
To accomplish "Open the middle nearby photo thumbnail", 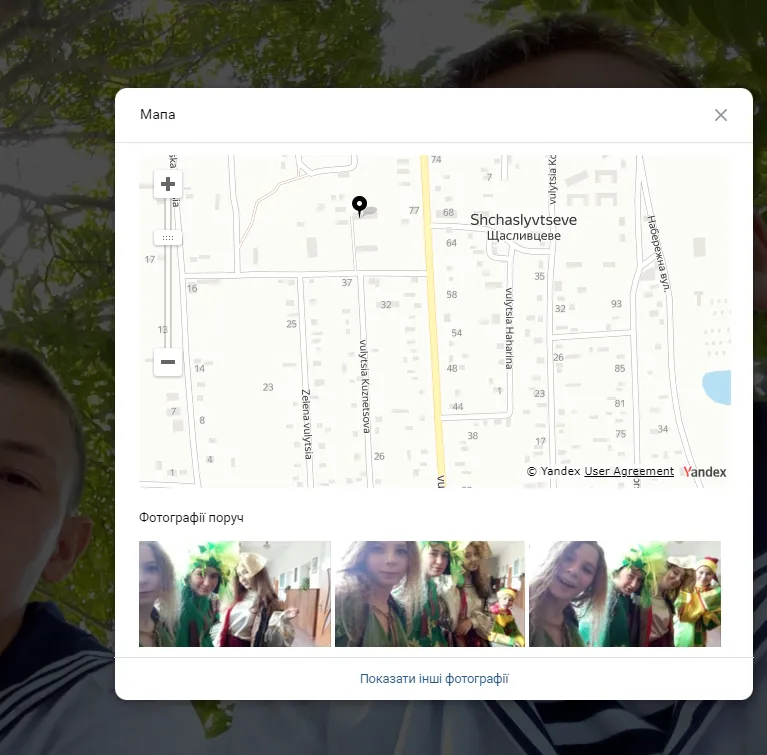I will tap(430, 594).
